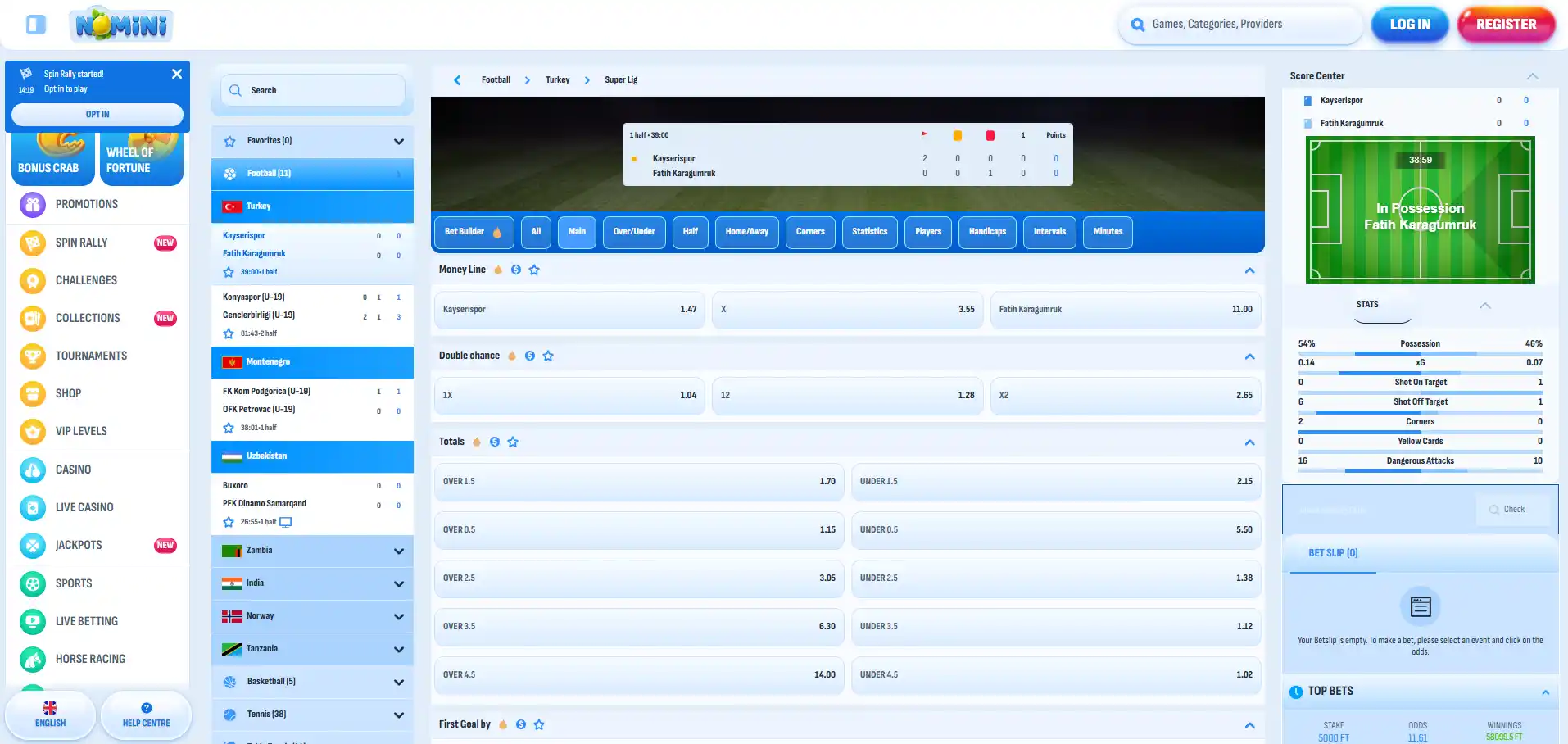This screenshot has height=744, width=1568.
Task: Open the Shop sidebar icon
Action: pos(33,393)
